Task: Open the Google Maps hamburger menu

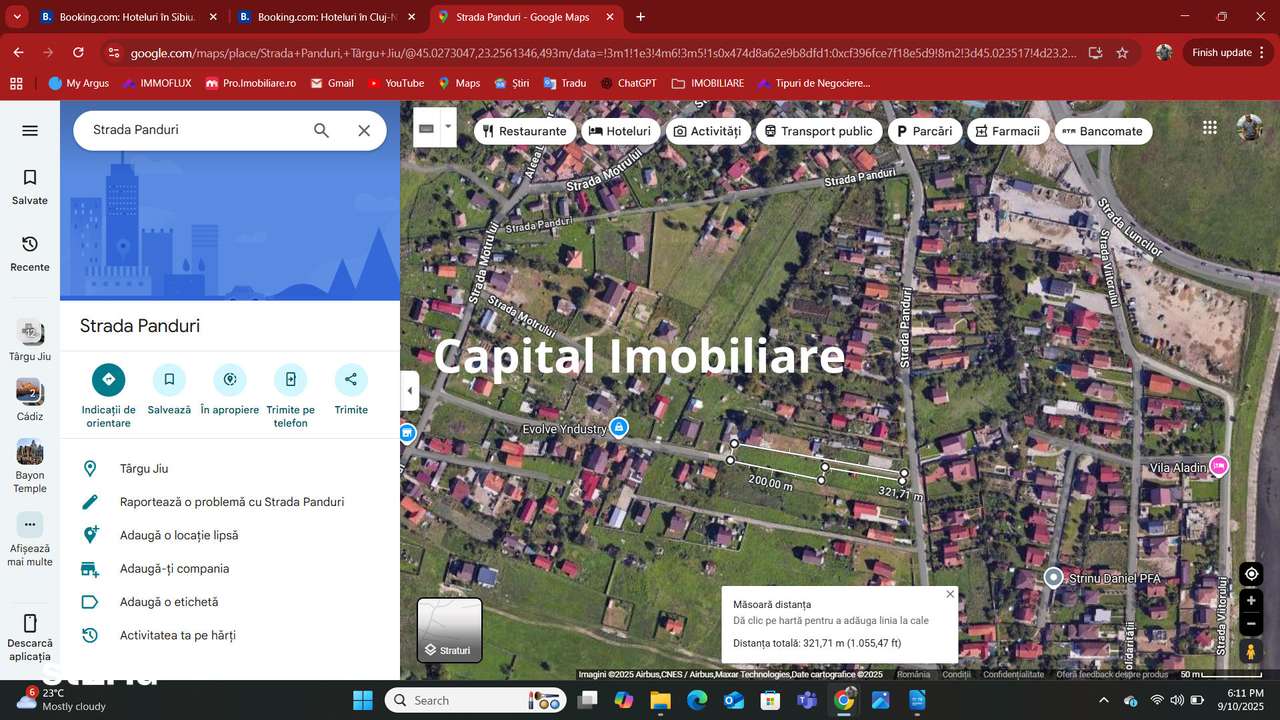Action: point(29,130)
